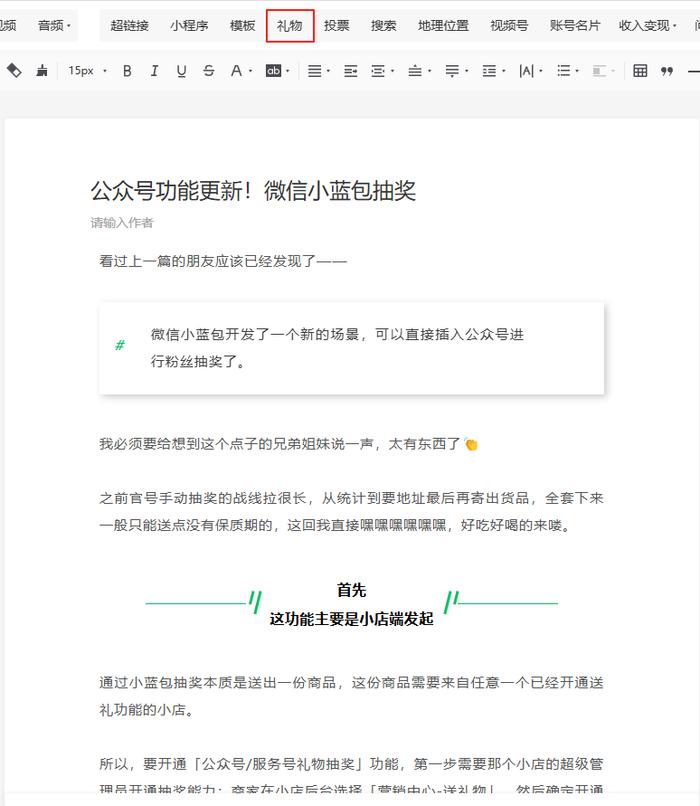This screenshot has width=700, height=806.
Task: Click the heading 这功能主要是小店端发起
Action: (352, 618)
